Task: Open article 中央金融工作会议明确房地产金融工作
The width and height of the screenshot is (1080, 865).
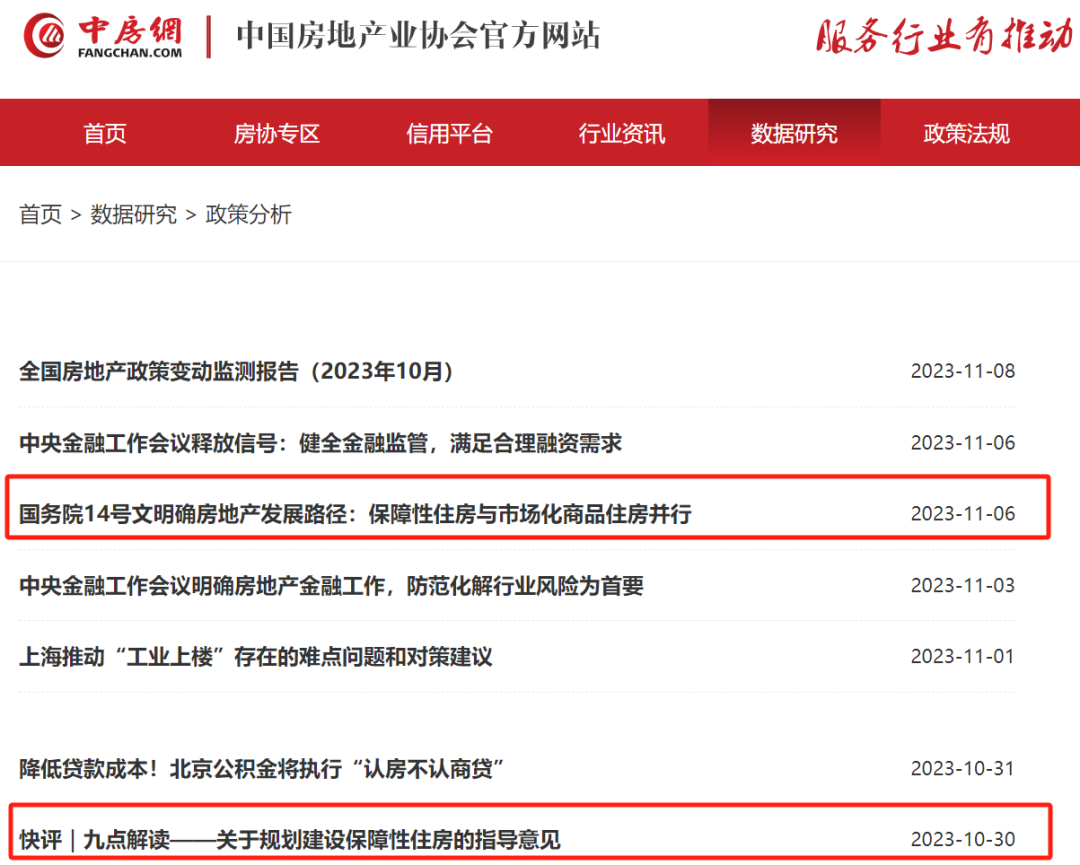Action: [x=331, y=585]
